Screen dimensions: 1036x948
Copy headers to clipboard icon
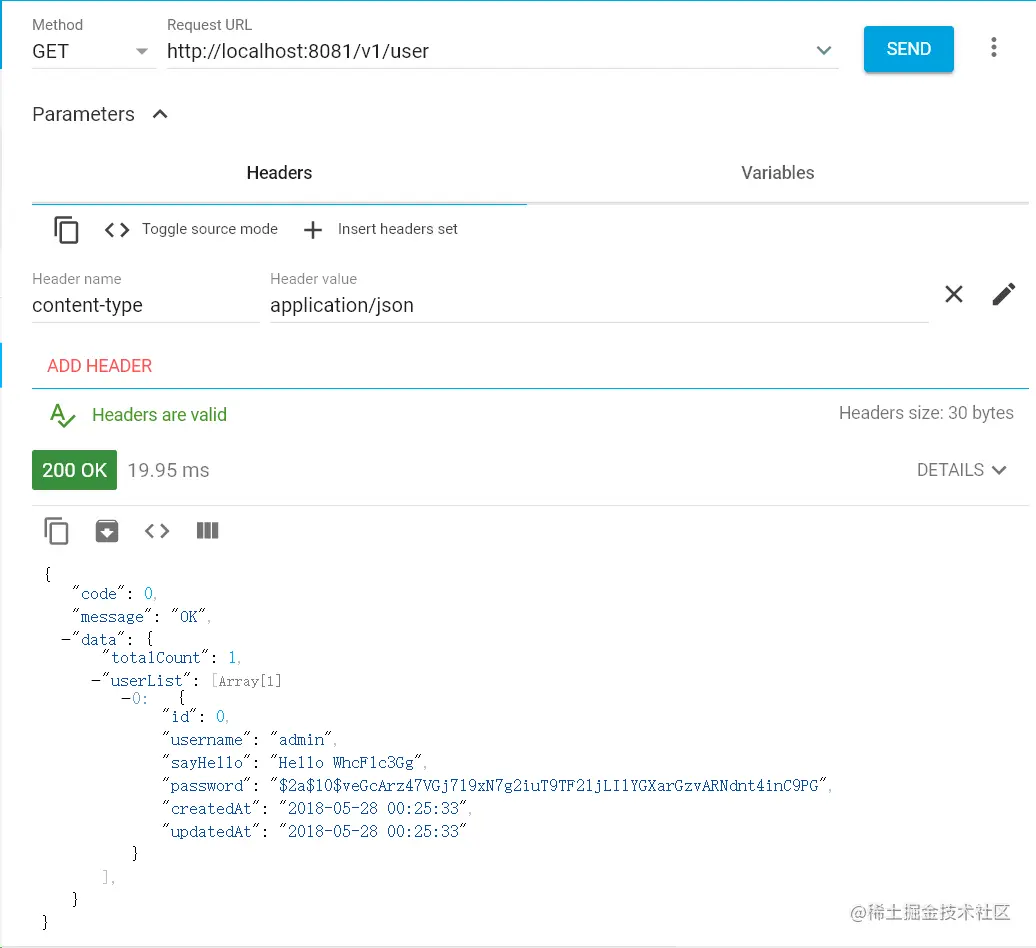65,230
